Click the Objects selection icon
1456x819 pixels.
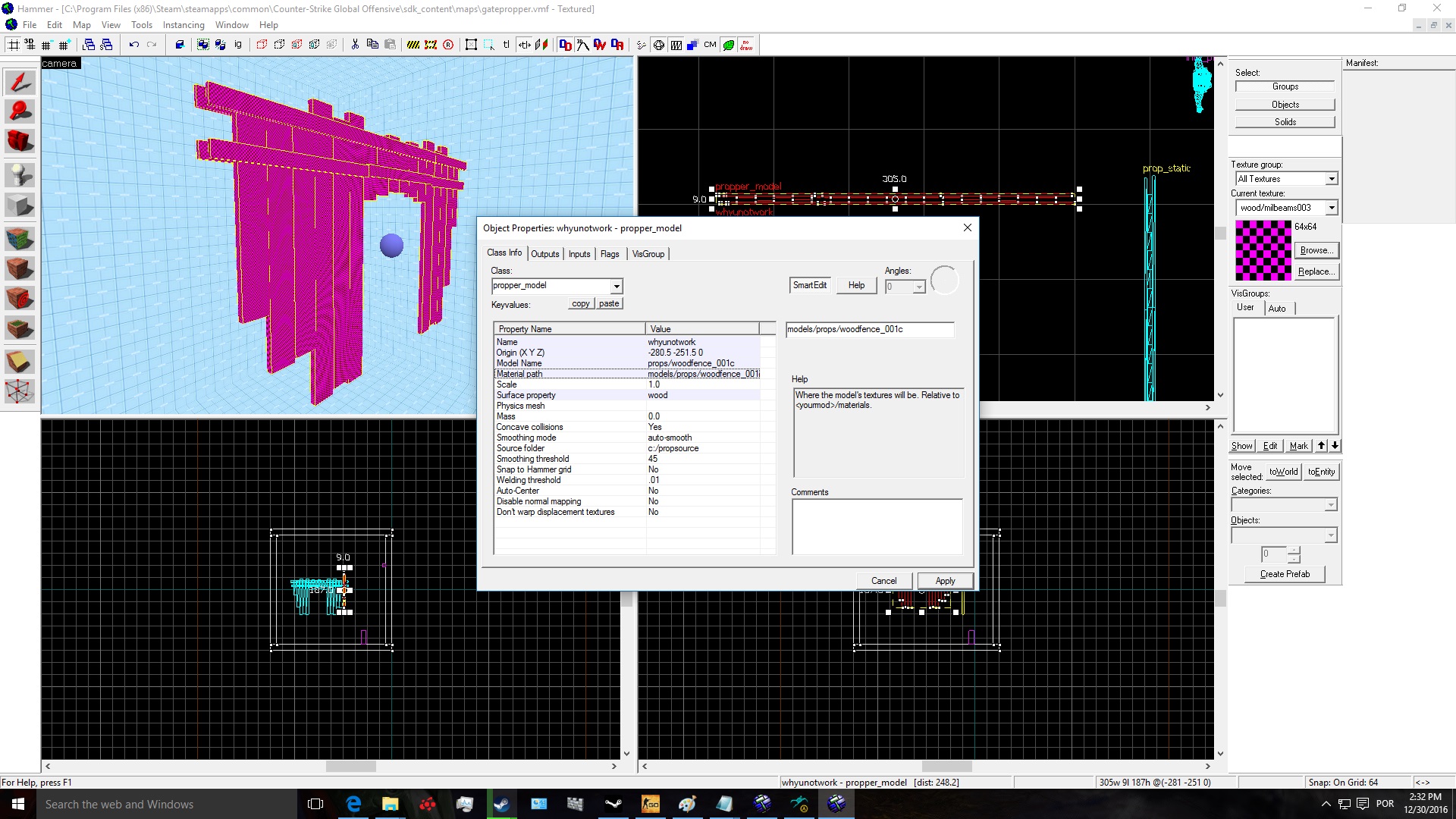click(1284, 103)
